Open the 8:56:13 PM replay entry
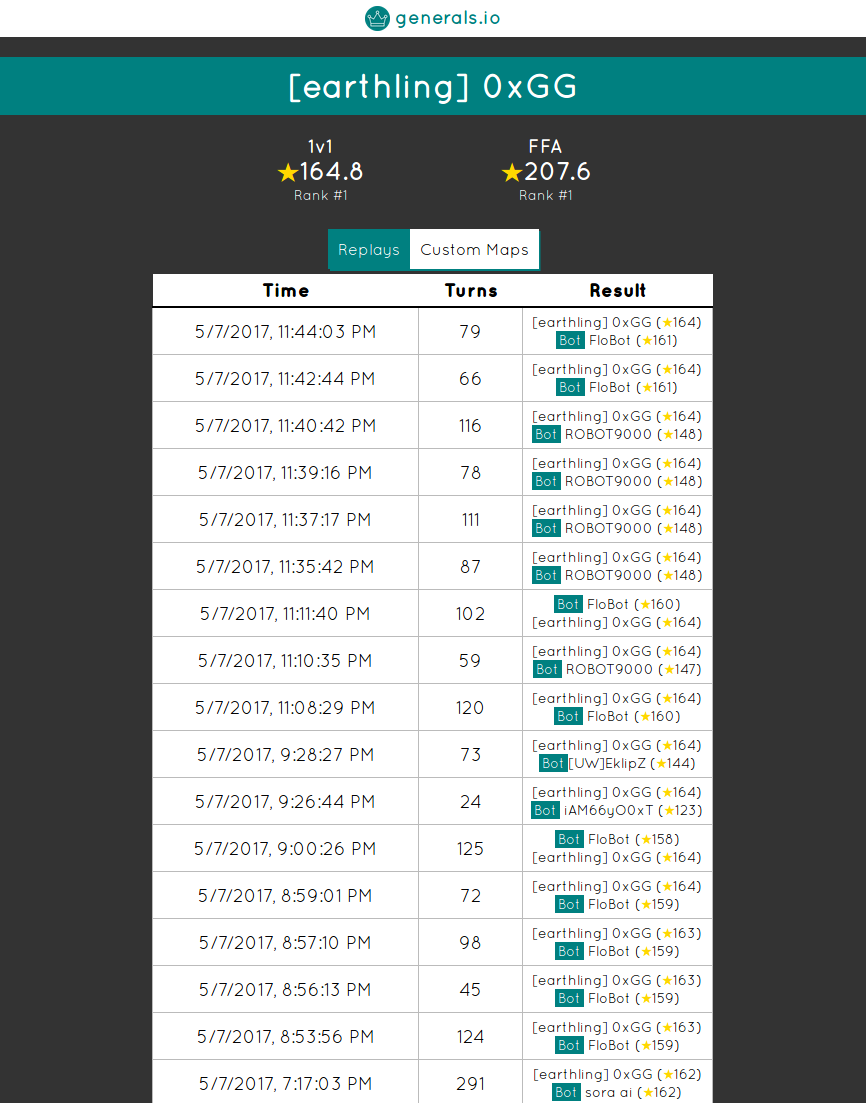 tap(285, 990)
